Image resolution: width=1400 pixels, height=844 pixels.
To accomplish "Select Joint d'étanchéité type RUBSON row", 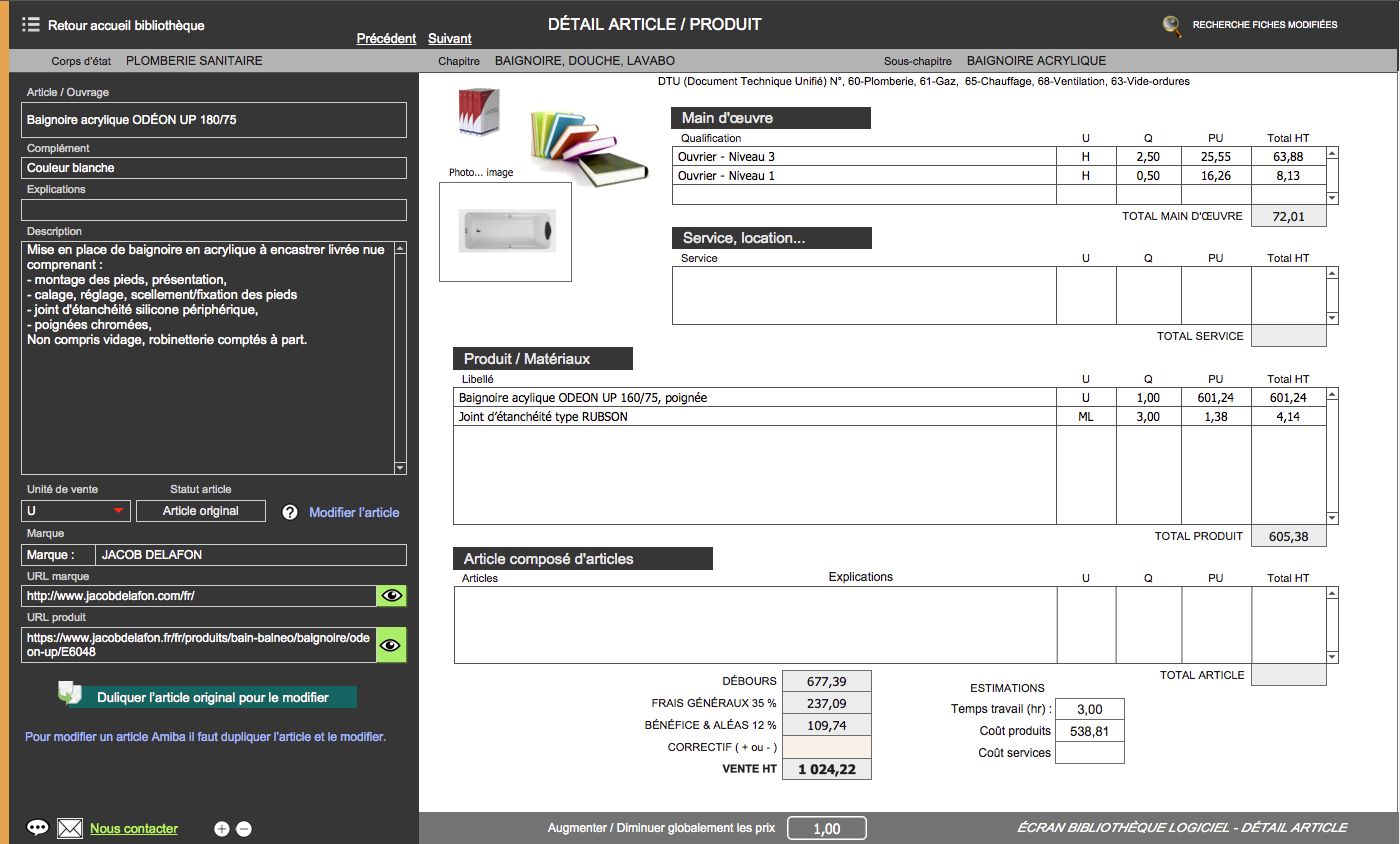I will pos(889,417).
